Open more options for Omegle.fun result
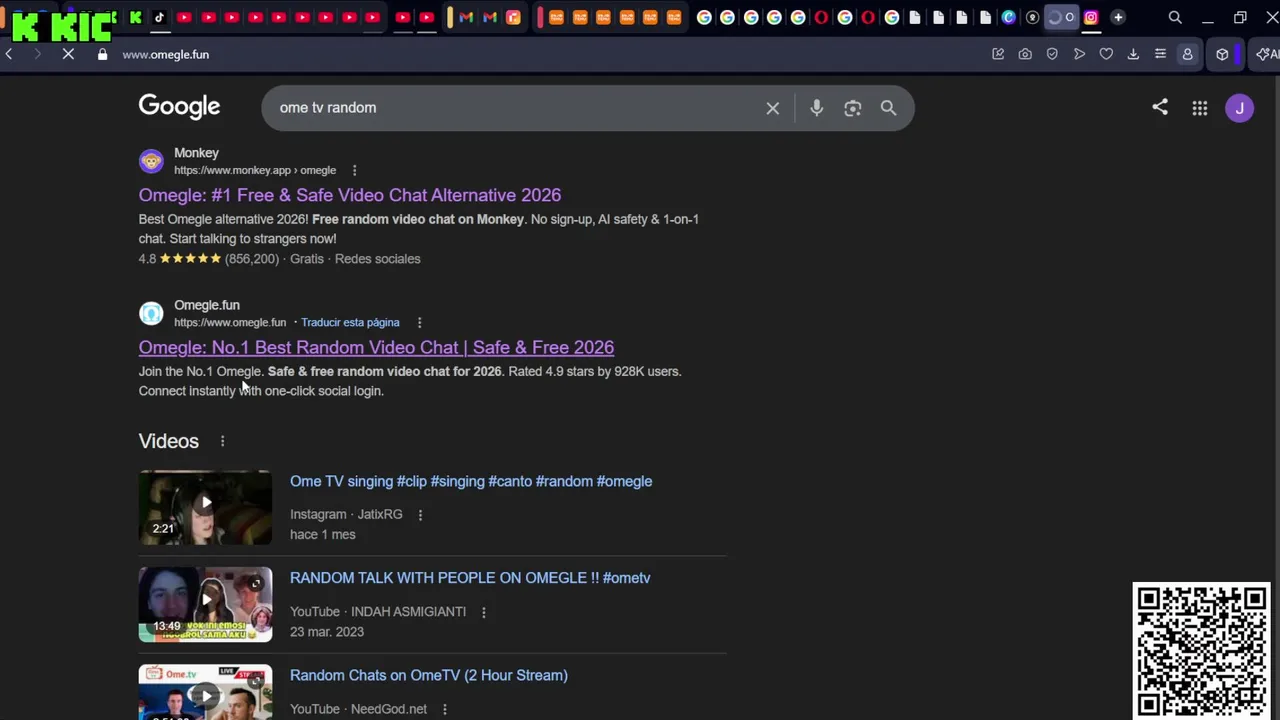Screen dimensions: 1280x720 point(419,322)
